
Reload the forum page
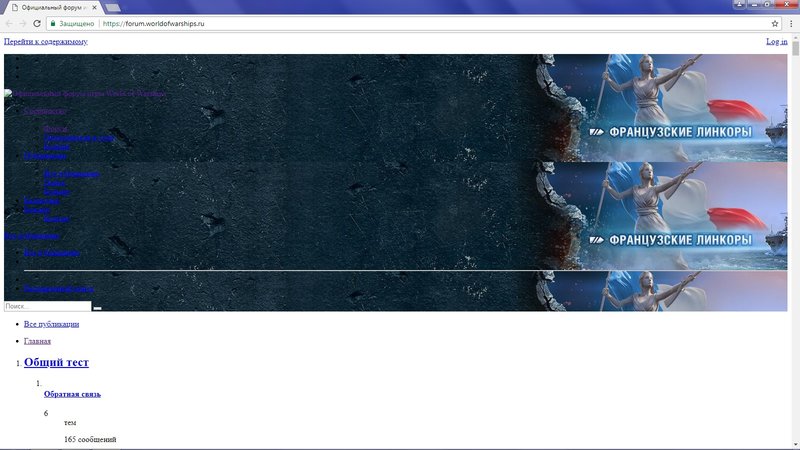tap(37, 23)
